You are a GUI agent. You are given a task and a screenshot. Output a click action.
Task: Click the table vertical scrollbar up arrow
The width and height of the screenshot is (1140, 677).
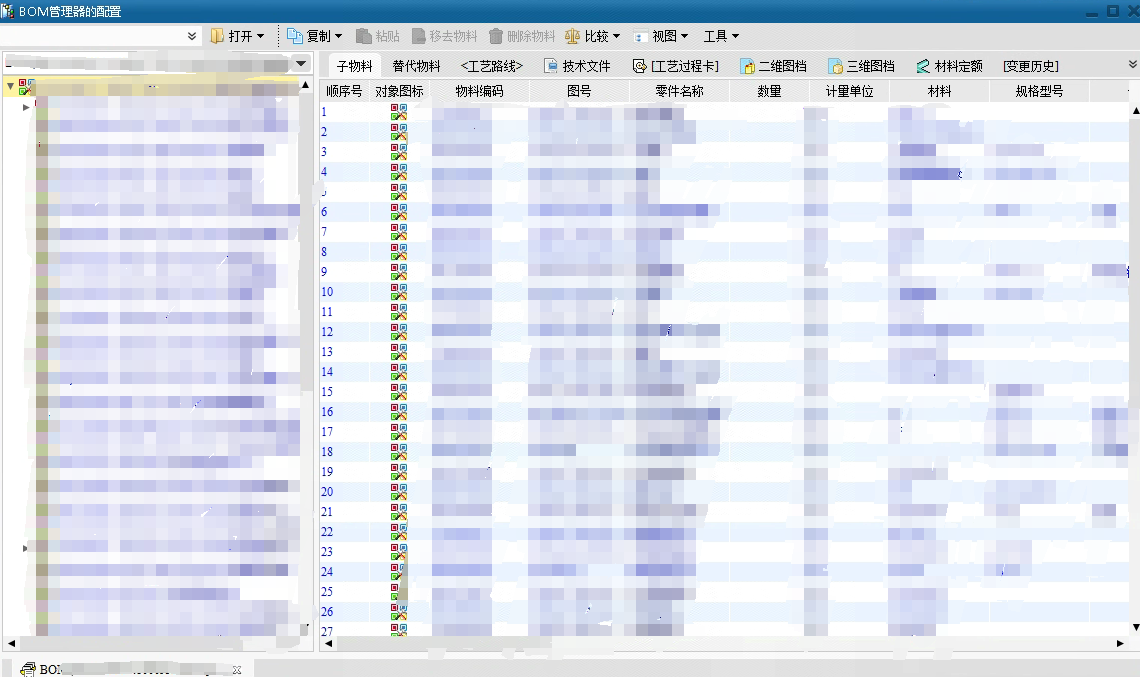pos(1136,111)
